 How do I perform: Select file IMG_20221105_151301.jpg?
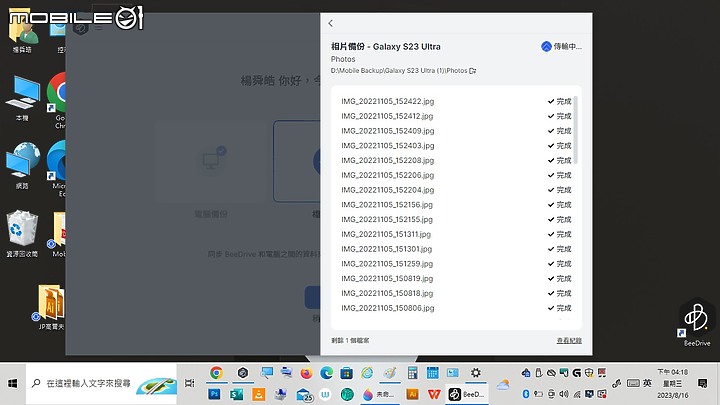pyautogui.click(x=387, y=249)
